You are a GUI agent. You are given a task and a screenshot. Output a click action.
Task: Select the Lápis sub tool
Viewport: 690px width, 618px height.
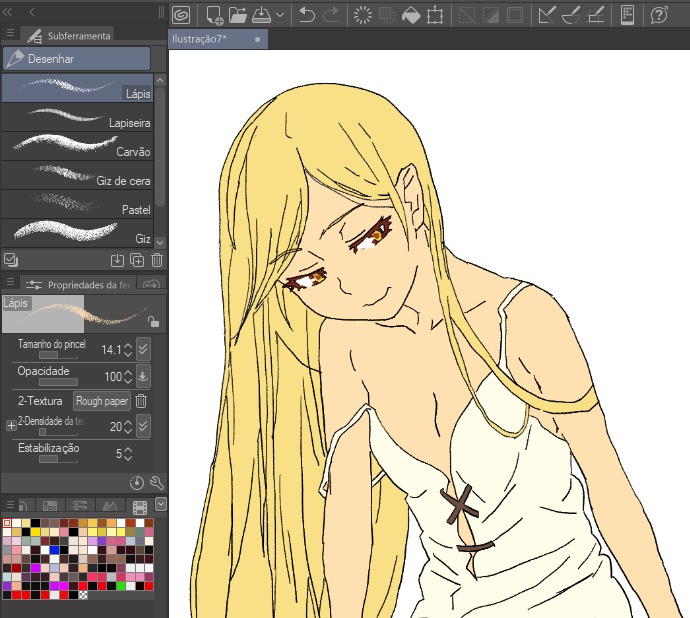click(x=77, y=88)
